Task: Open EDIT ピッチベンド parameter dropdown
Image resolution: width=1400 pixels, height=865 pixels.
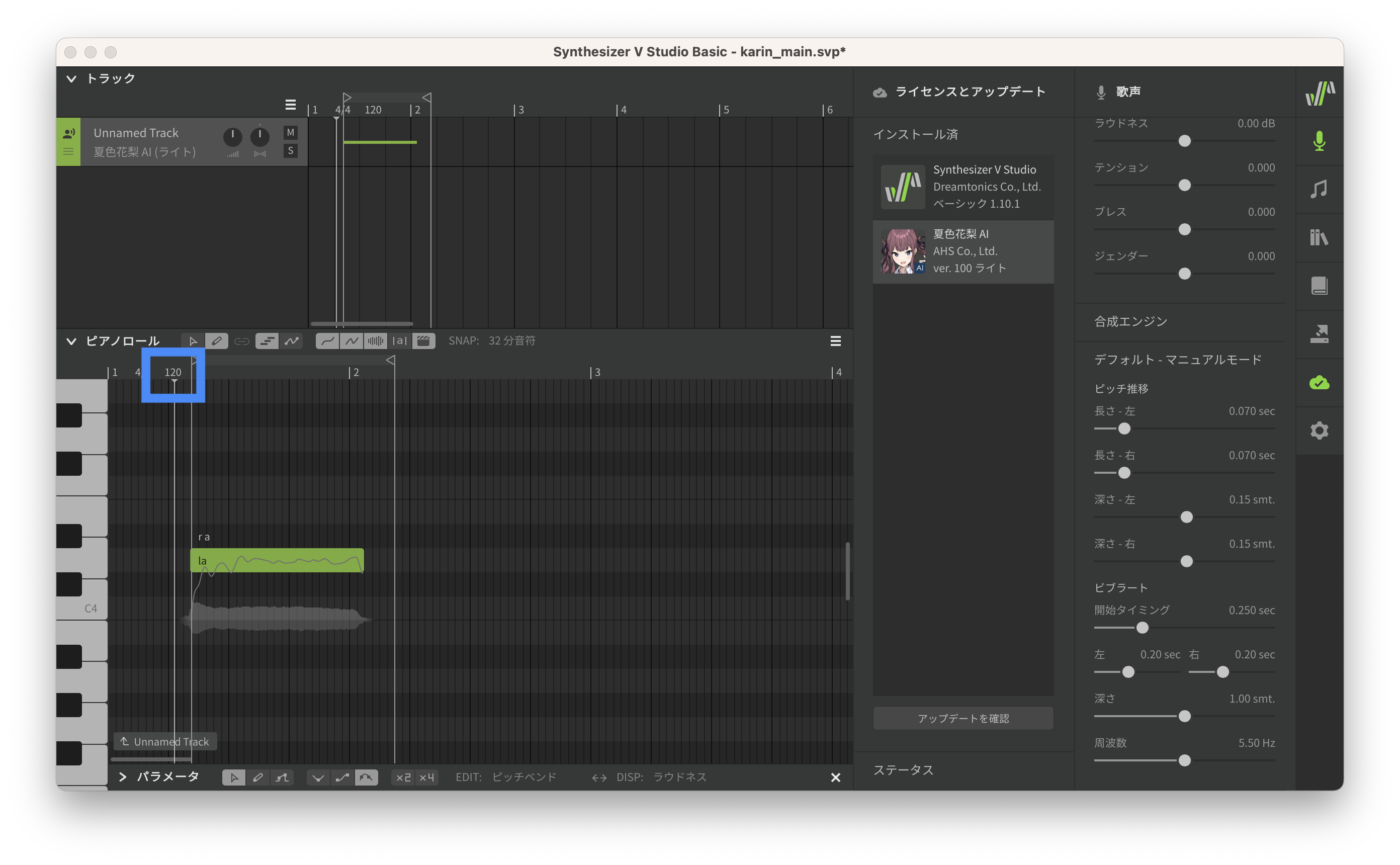Action: coord(505,777)
